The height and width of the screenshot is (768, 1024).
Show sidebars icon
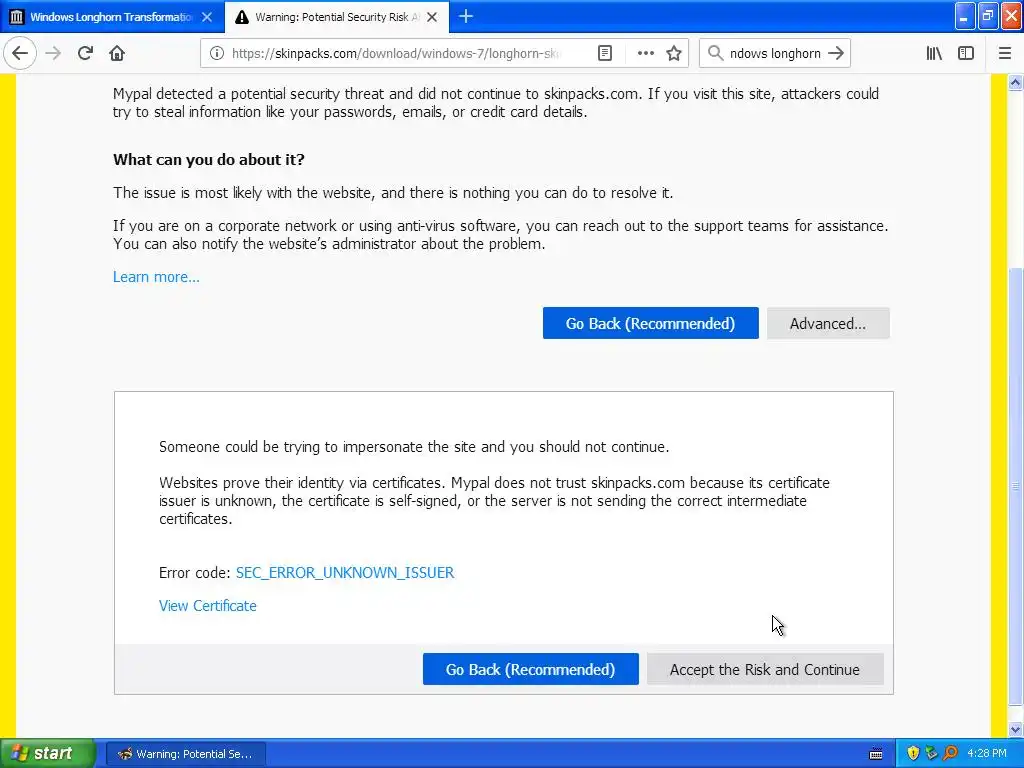(x=966, y=54)
